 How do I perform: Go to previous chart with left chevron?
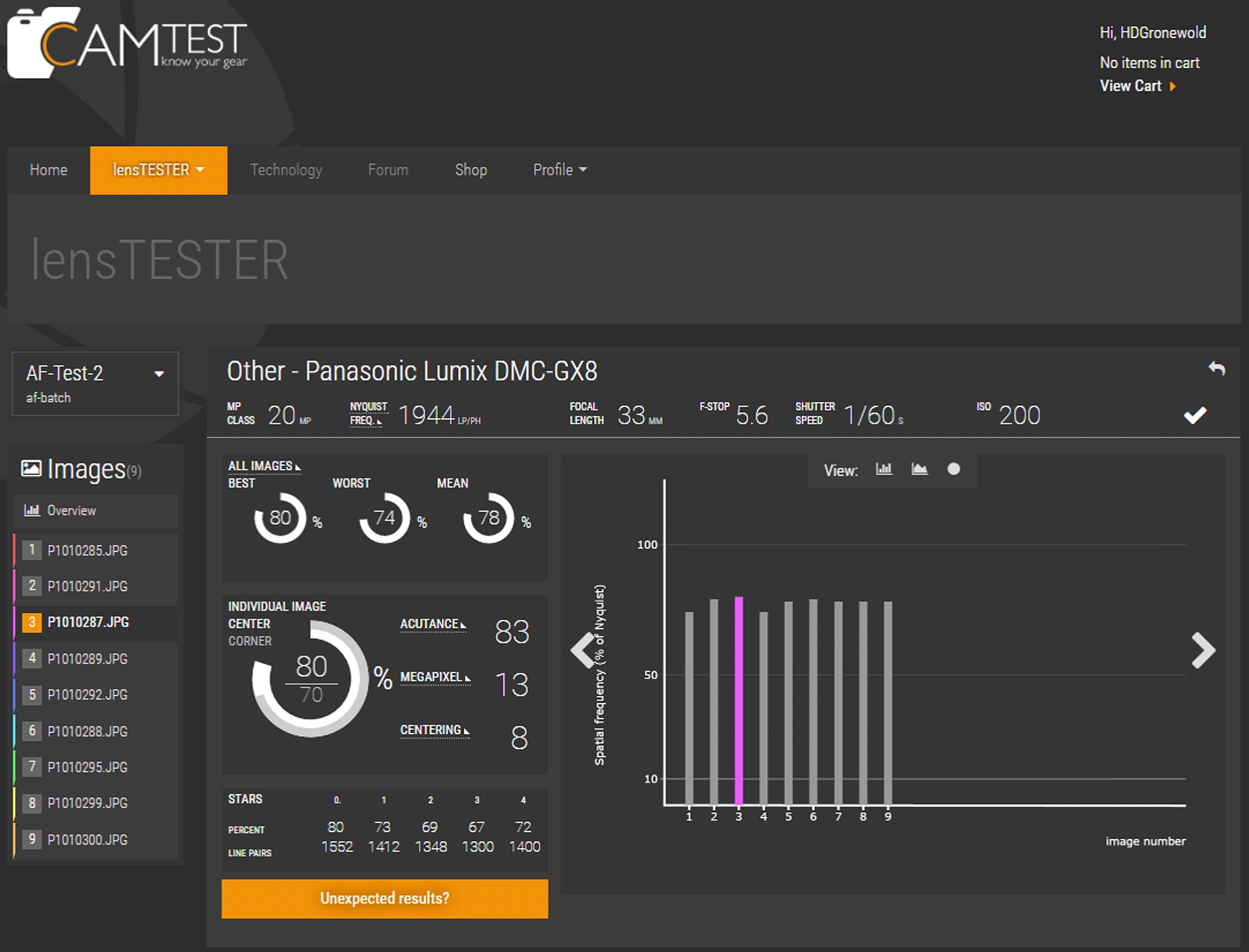pyautogui.click(x=583, y=650)
